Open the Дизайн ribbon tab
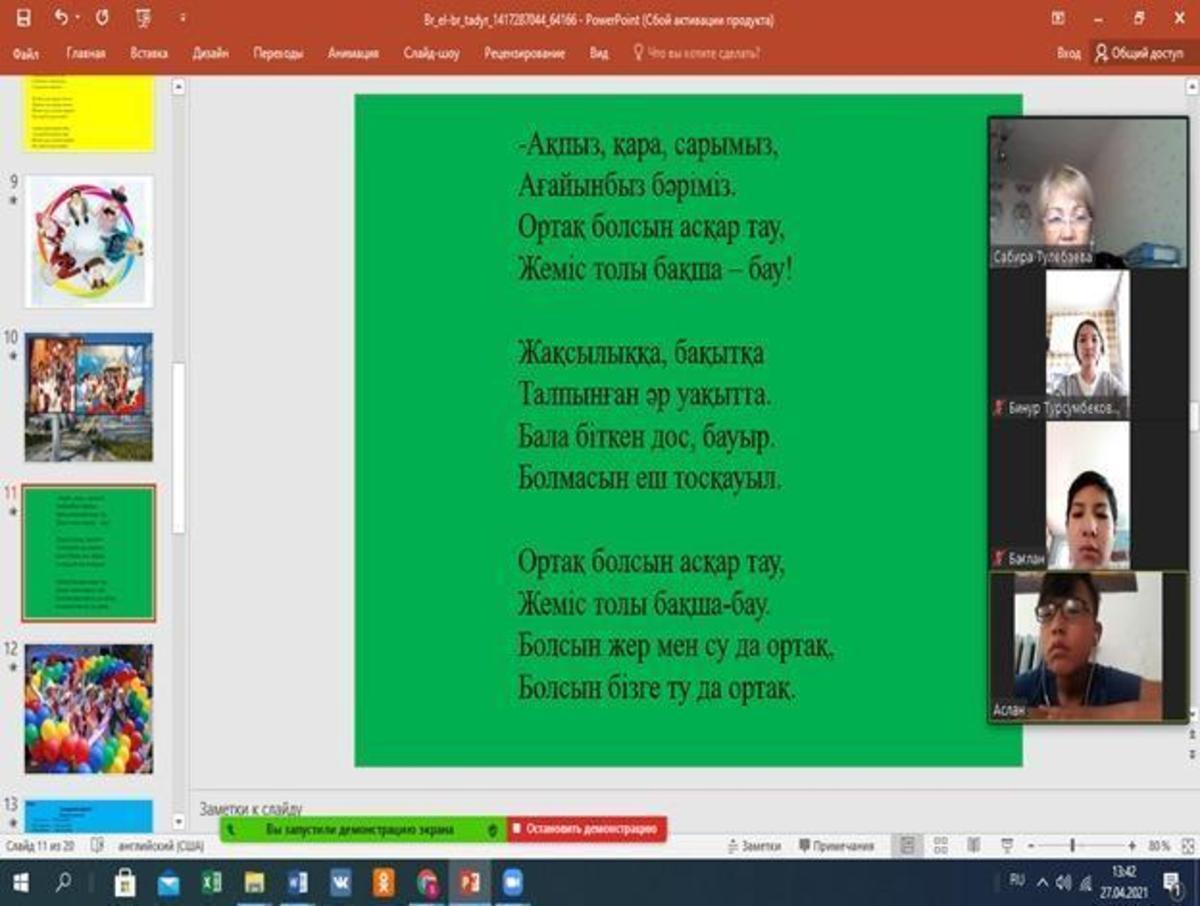 (210, 54)
